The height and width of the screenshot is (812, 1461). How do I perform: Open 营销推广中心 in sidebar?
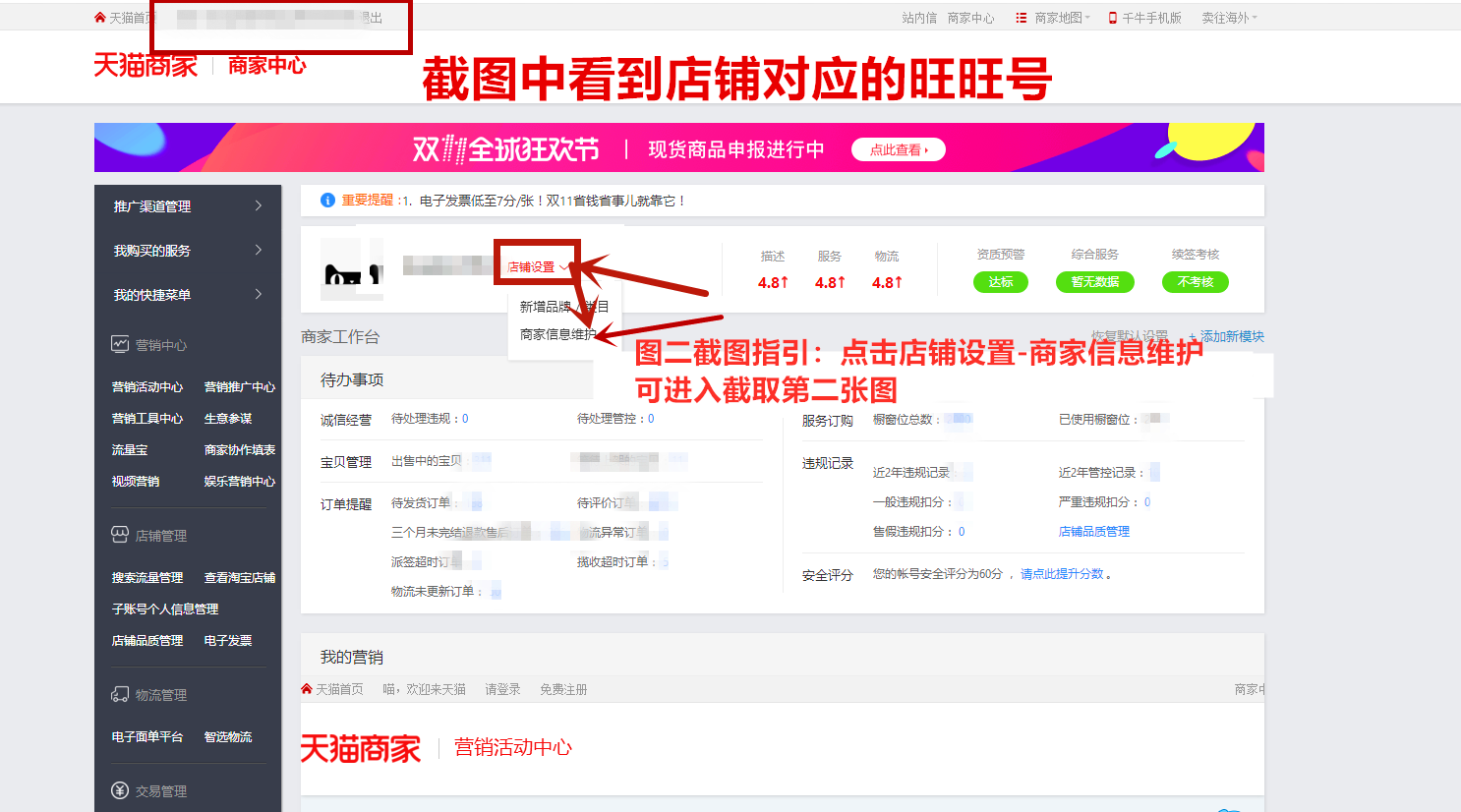coord(240,387)
